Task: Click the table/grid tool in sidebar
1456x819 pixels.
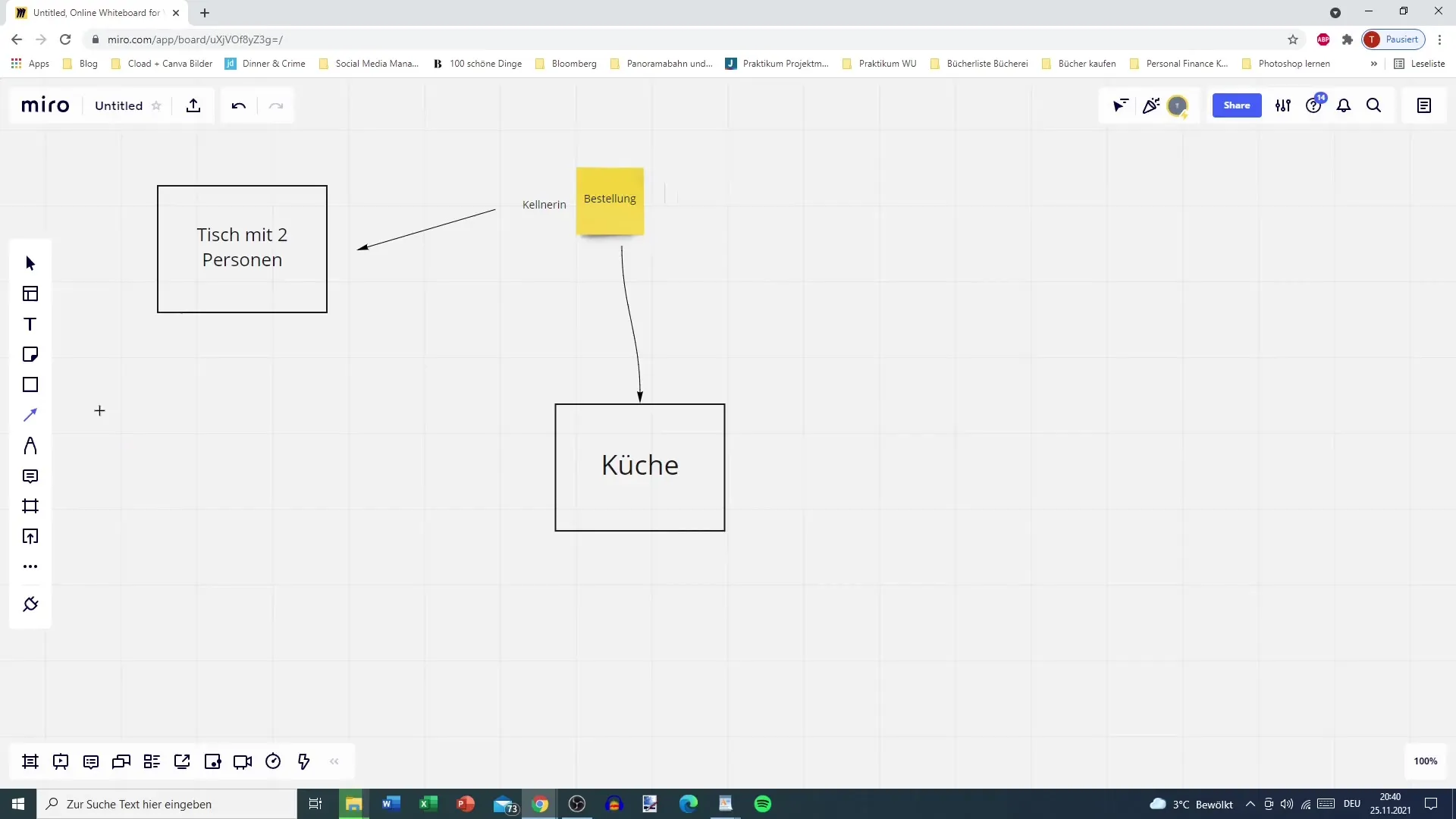Action: pos(29,294)
